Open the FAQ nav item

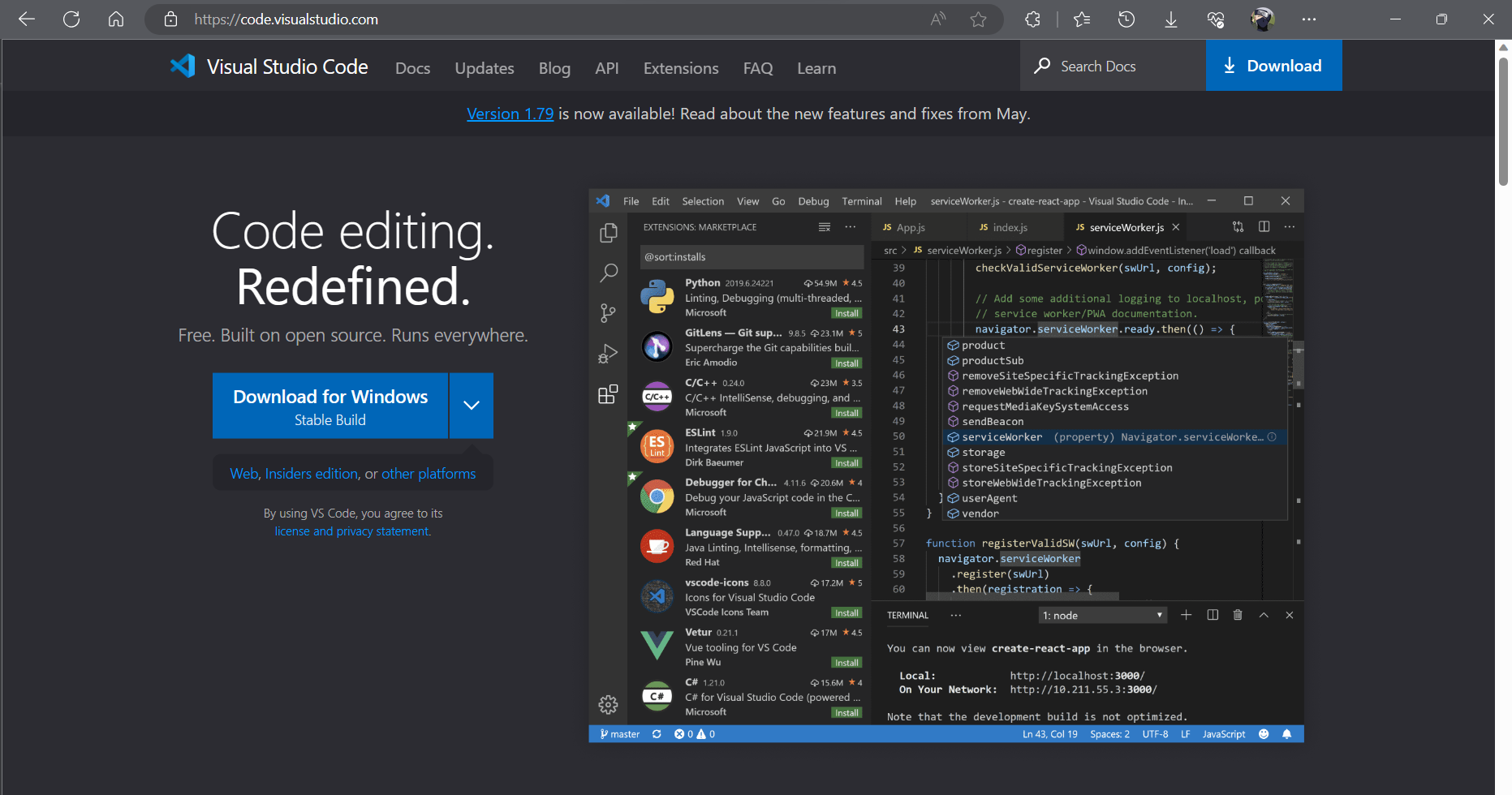(x=758, y=68)
